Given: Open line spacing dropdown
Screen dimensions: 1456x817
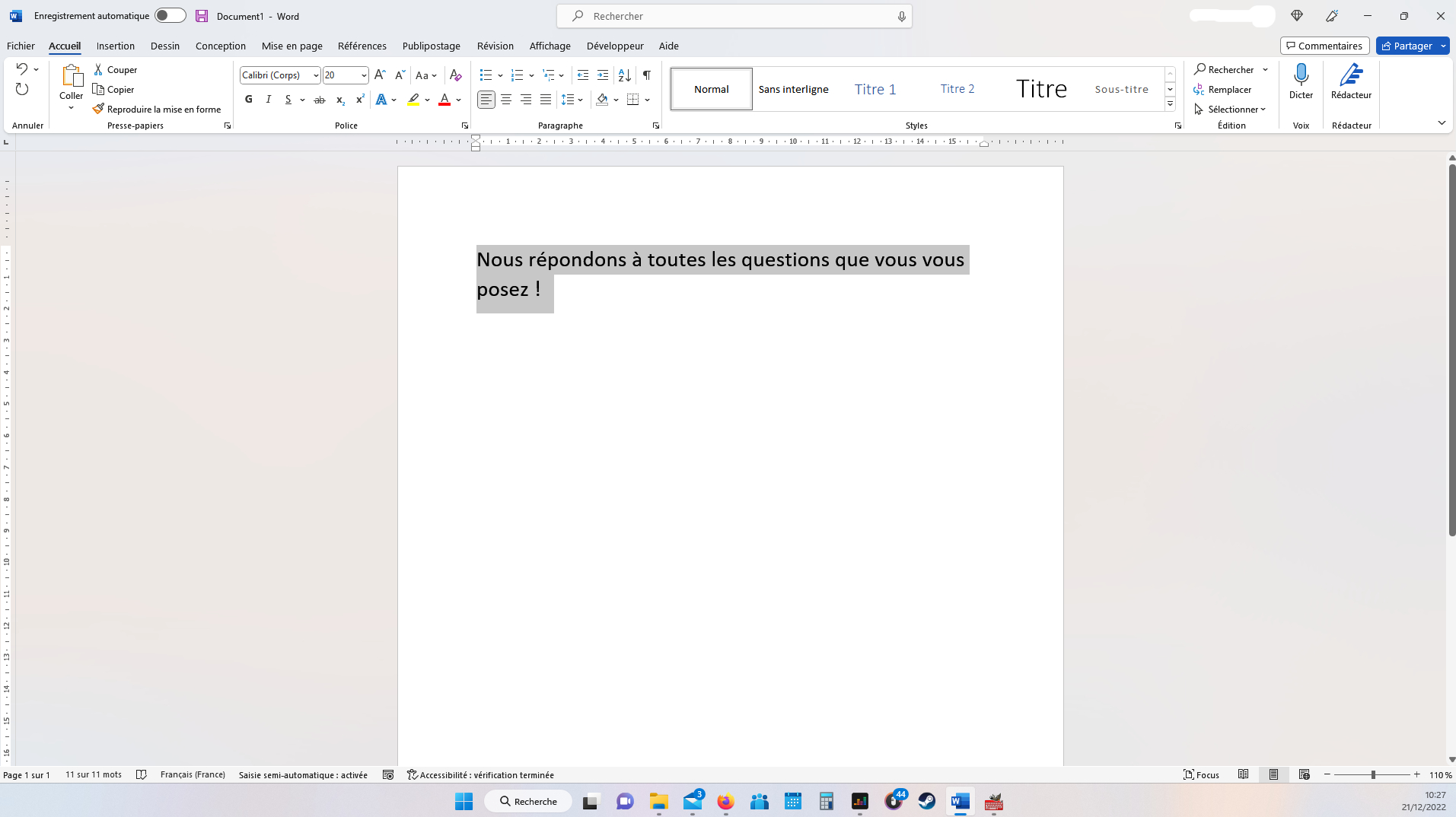Looking at the screenshot, I should point(572,100).
